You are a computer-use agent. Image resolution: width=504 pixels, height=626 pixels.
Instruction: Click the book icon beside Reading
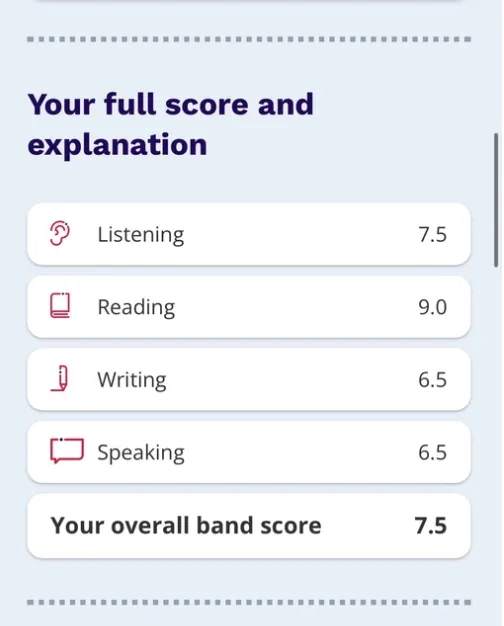(60, 306)
